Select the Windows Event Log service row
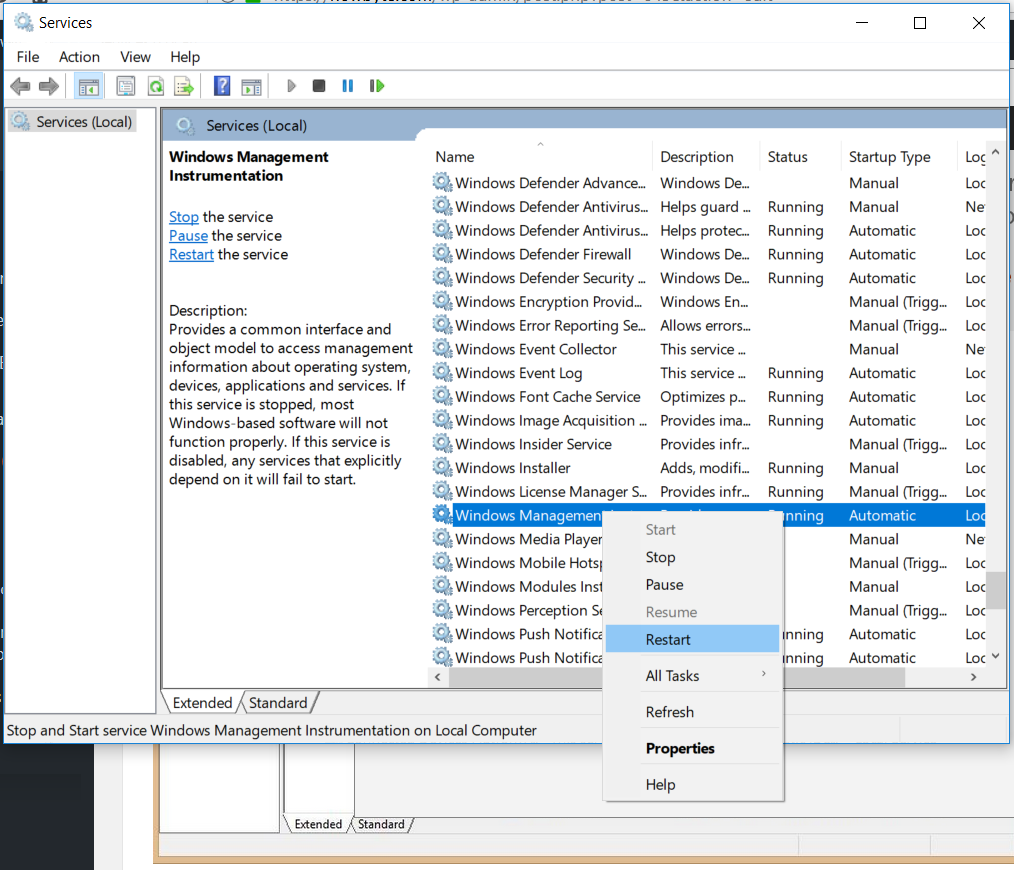 pyautogui.click(x=708, y=373)
